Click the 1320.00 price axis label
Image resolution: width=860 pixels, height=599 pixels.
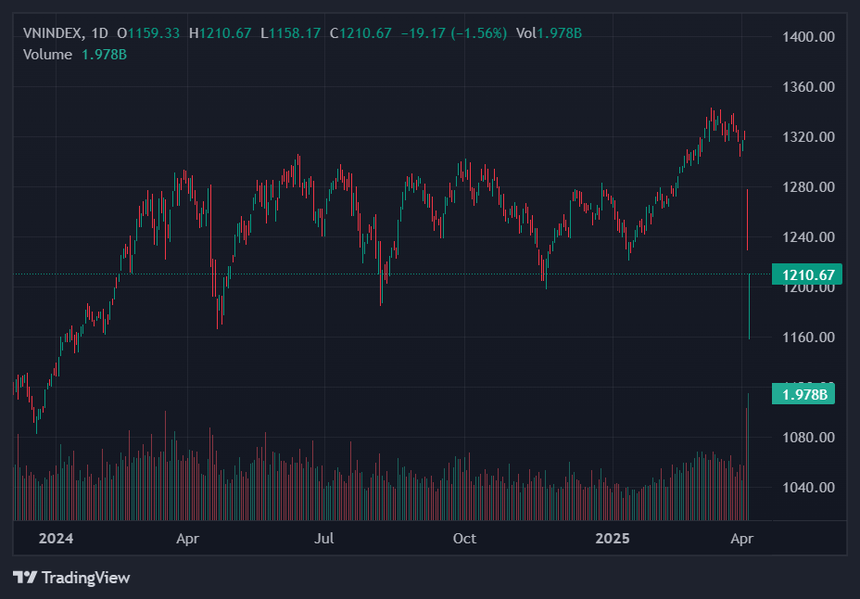pos(809,137)
